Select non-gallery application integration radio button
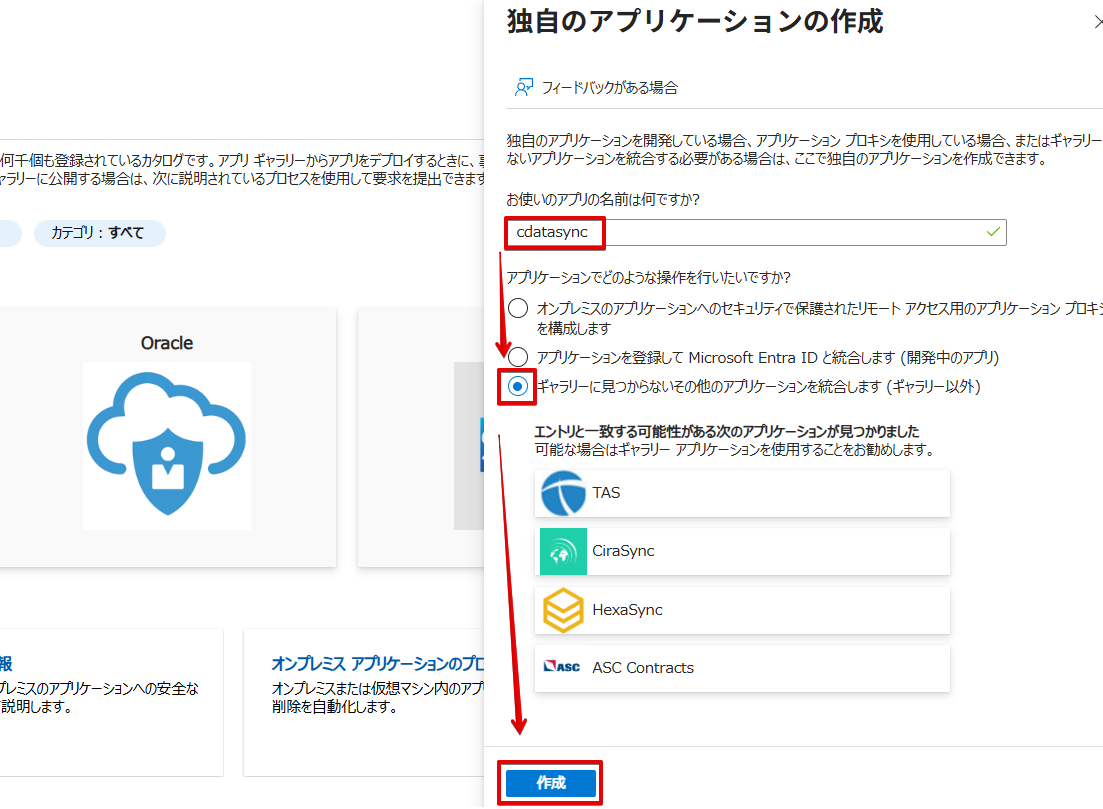Viewport: 1103px width, 809px height. [518, 386]
